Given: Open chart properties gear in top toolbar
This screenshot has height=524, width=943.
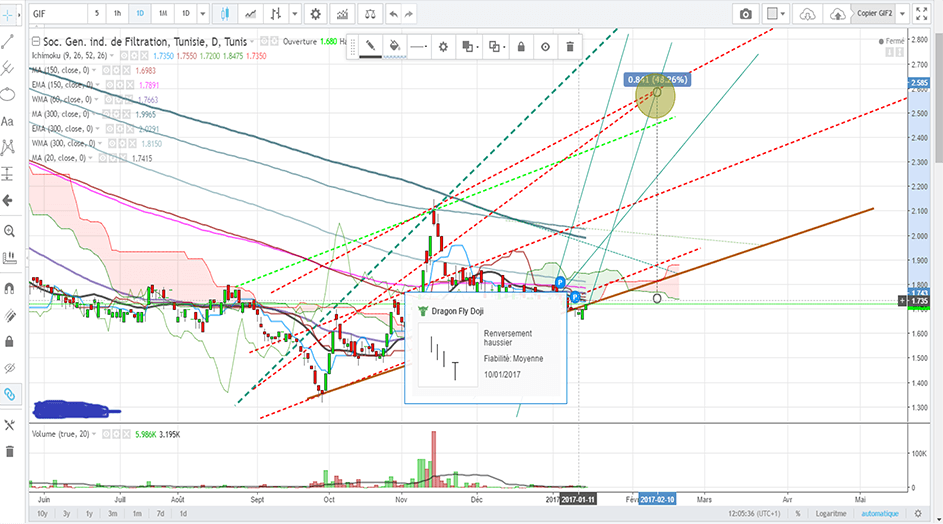Looking at the screenshot, I should (x=316, y=13).
